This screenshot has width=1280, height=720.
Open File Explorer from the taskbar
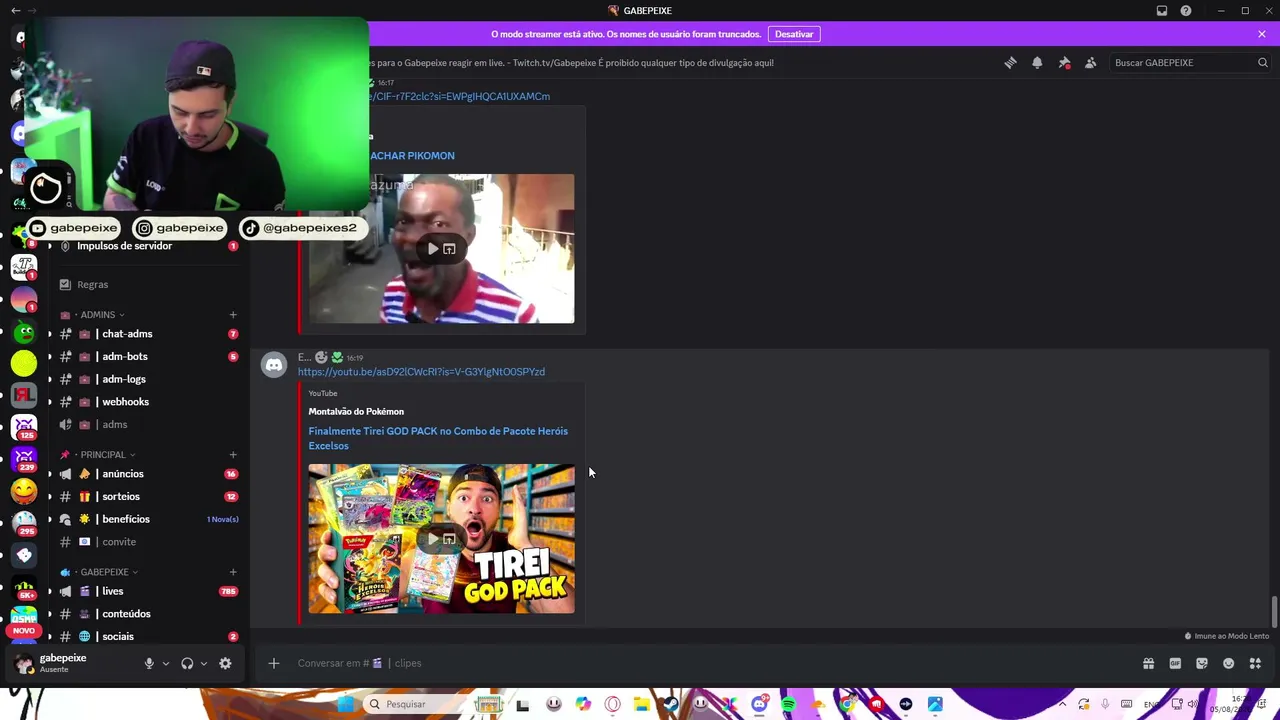click(641, 704)
